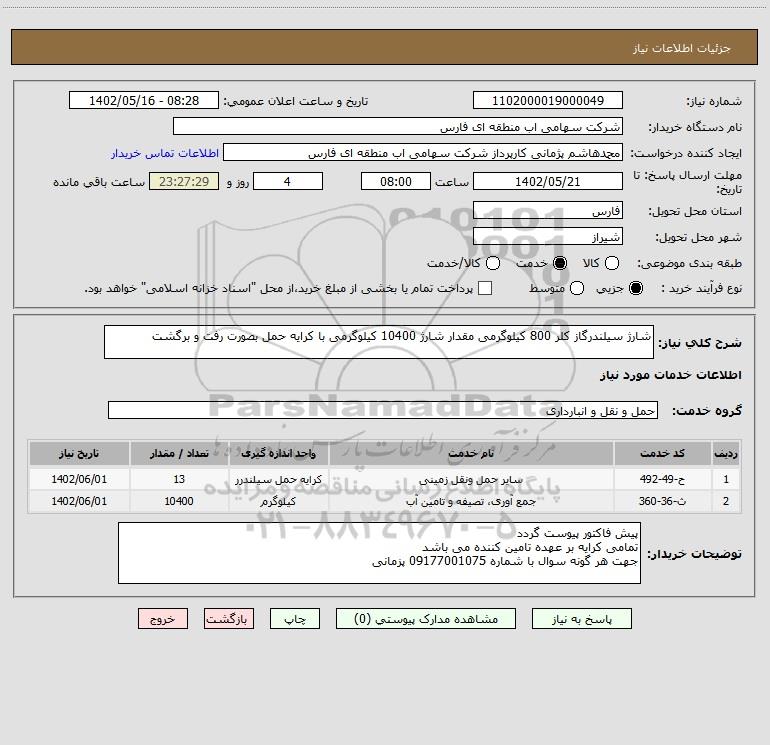Click the خروج exit button

click(x=163, y=619)
